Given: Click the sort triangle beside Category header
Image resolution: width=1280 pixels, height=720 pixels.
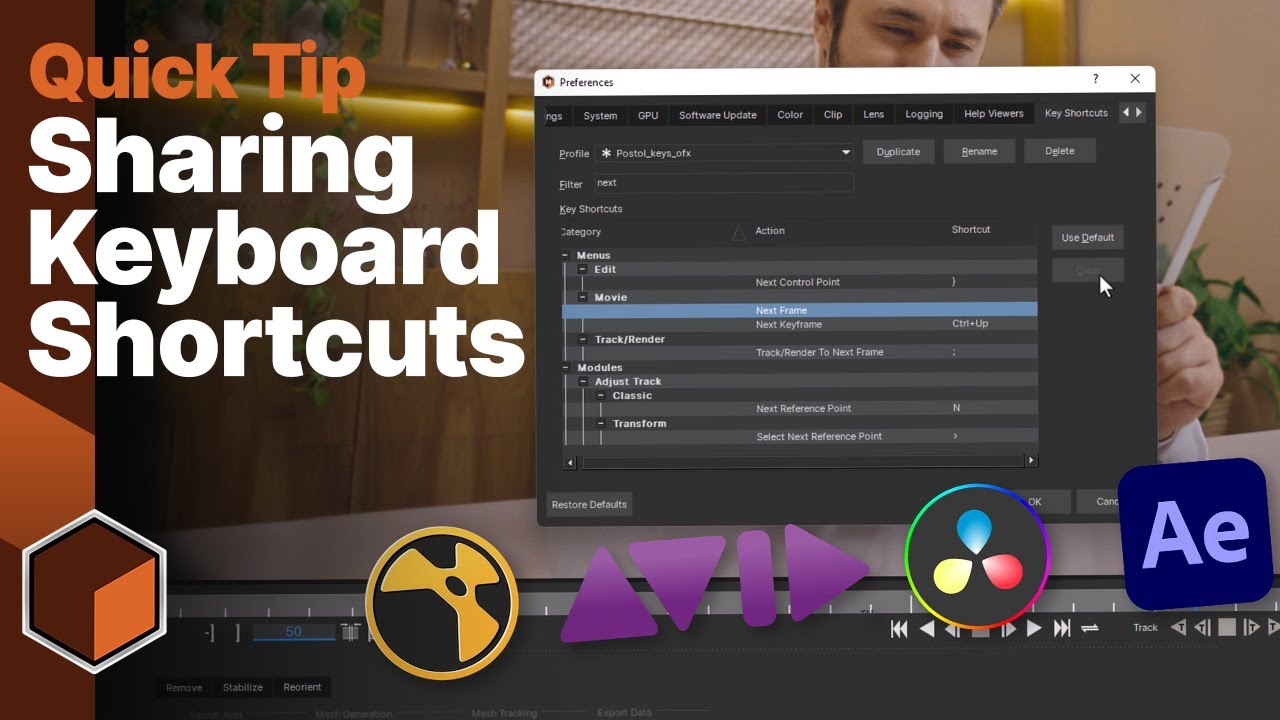Looking at the screenshot, I should pos(738,232).
